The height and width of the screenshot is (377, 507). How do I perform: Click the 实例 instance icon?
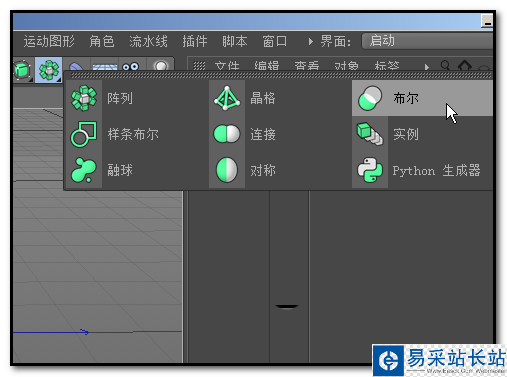tap(370, 134)
